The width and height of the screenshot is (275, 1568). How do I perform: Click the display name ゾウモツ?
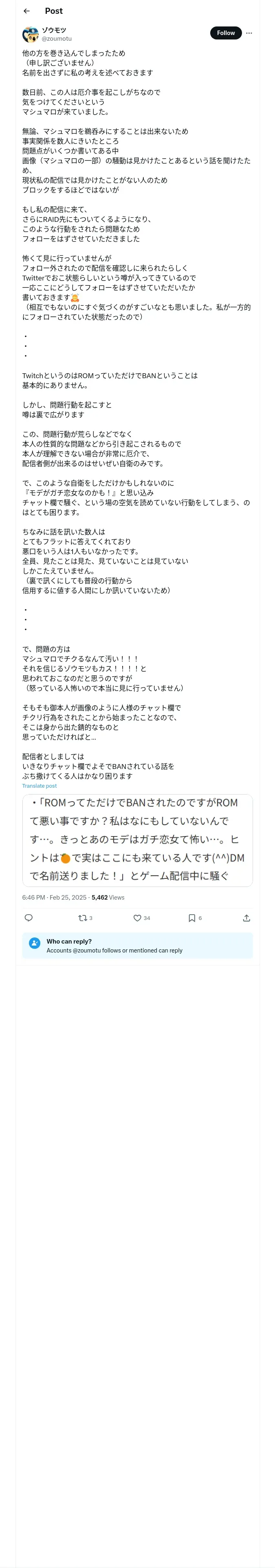tap(54, 30)
